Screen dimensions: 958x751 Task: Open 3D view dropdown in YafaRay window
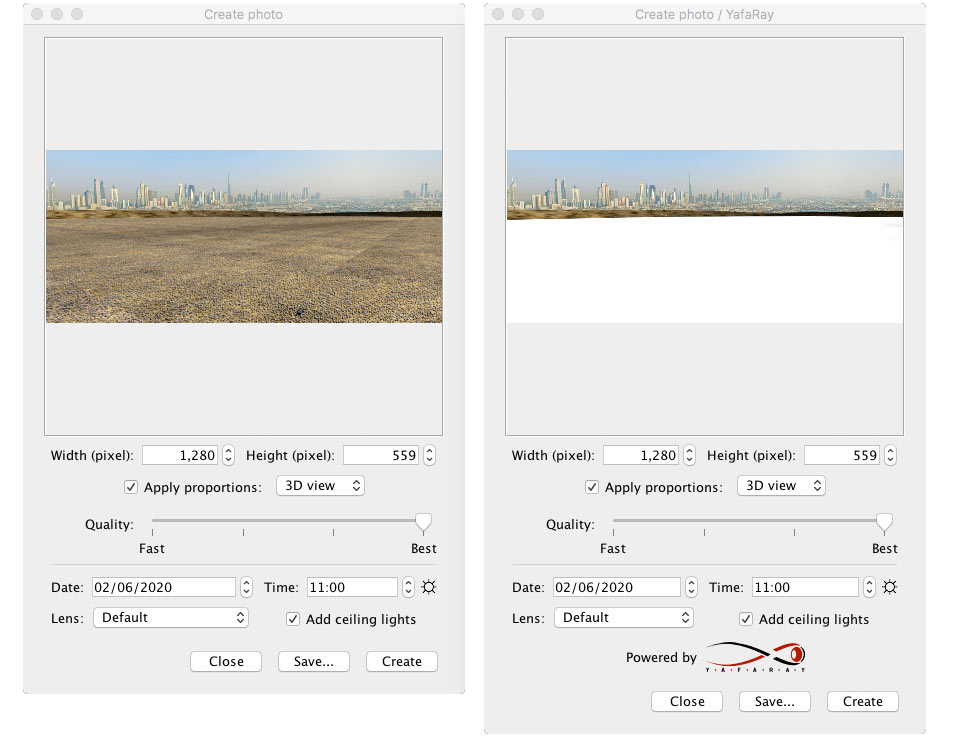point(781,486)
